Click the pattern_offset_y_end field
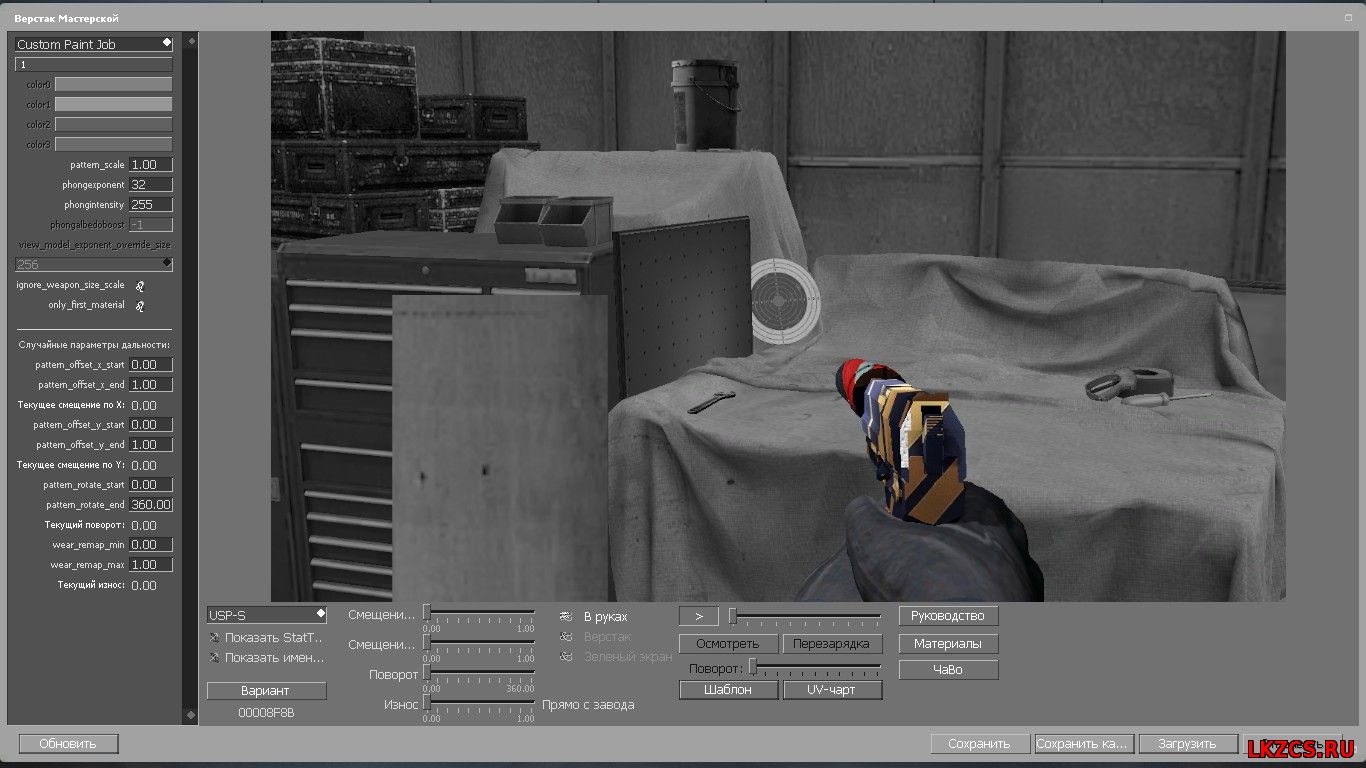This screenshot has height=768, width=1366. pos(151,445)
